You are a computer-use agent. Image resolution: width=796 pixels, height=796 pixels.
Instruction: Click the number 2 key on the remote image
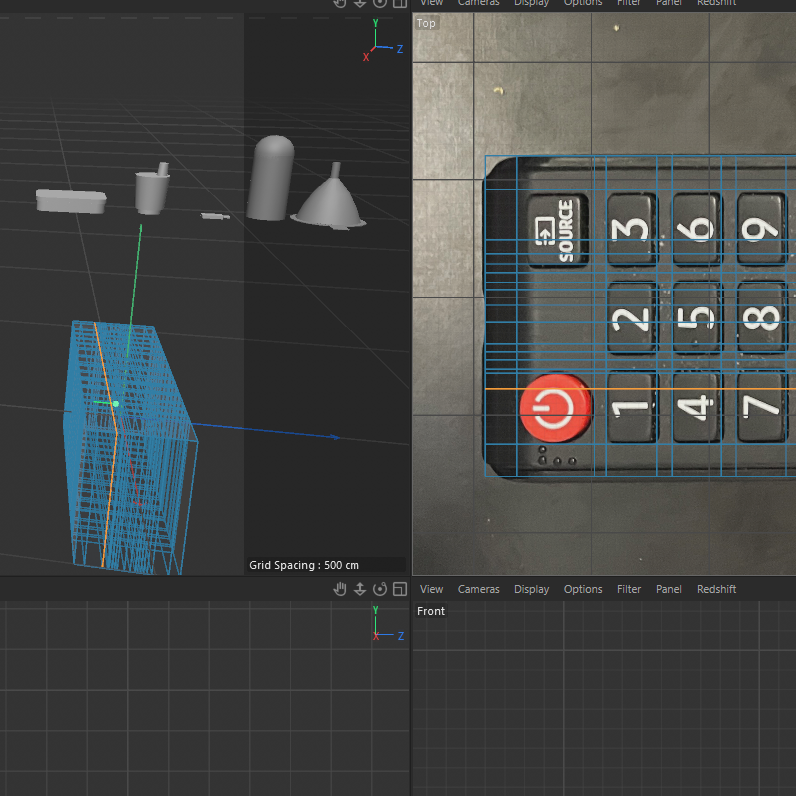[631, 318]
